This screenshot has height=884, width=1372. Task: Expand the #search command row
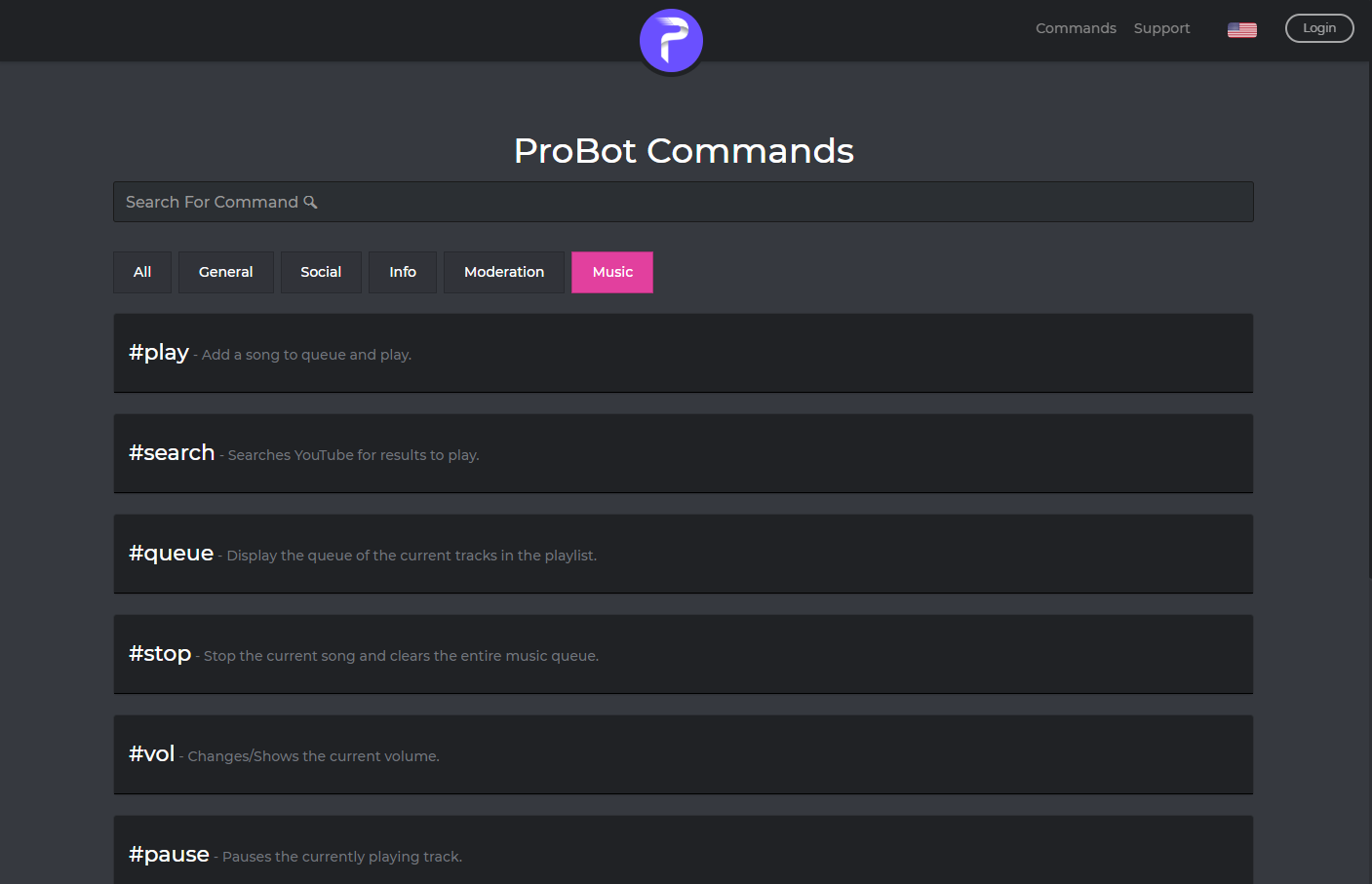pyautogui.click(x=683, y=453)
